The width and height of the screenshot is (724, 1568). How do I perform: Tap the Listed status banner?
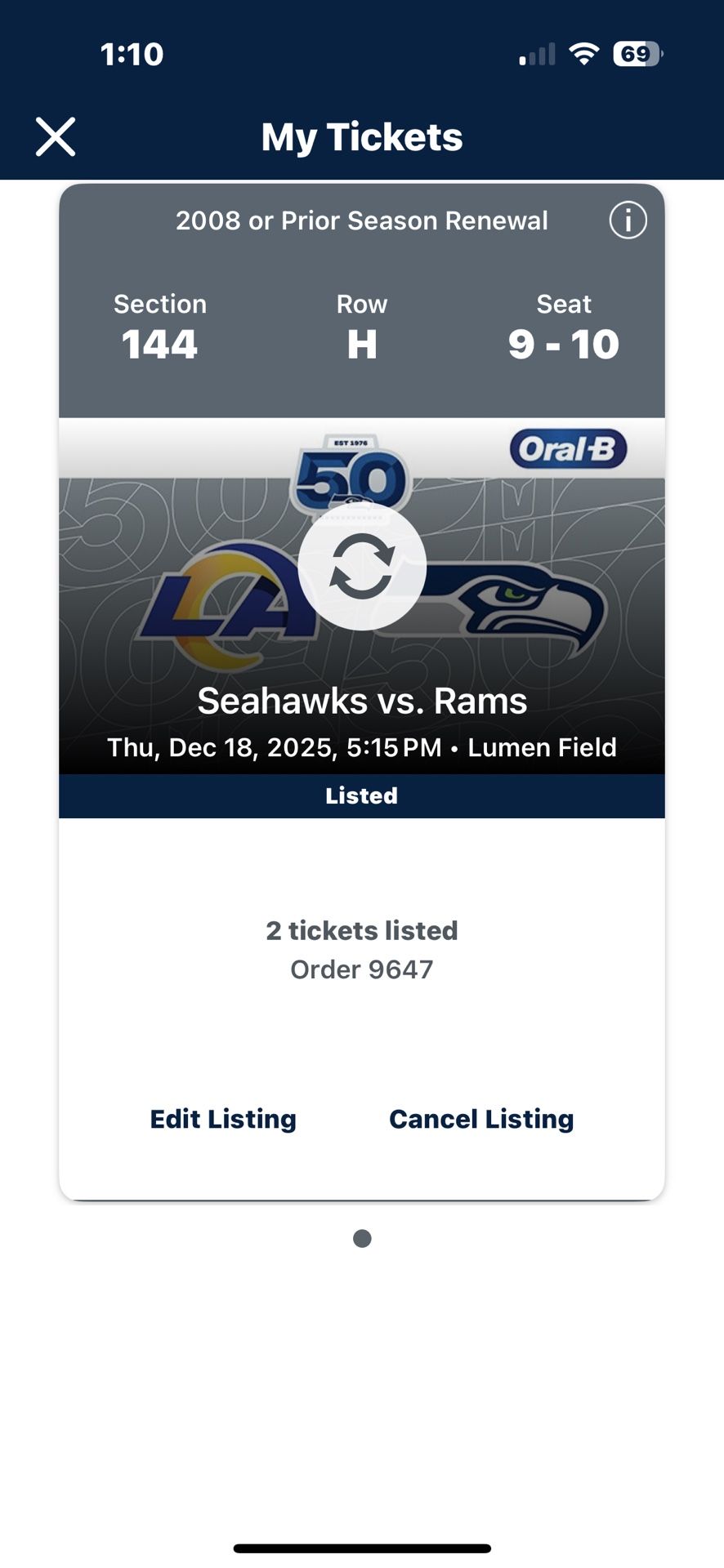[362, 795]
